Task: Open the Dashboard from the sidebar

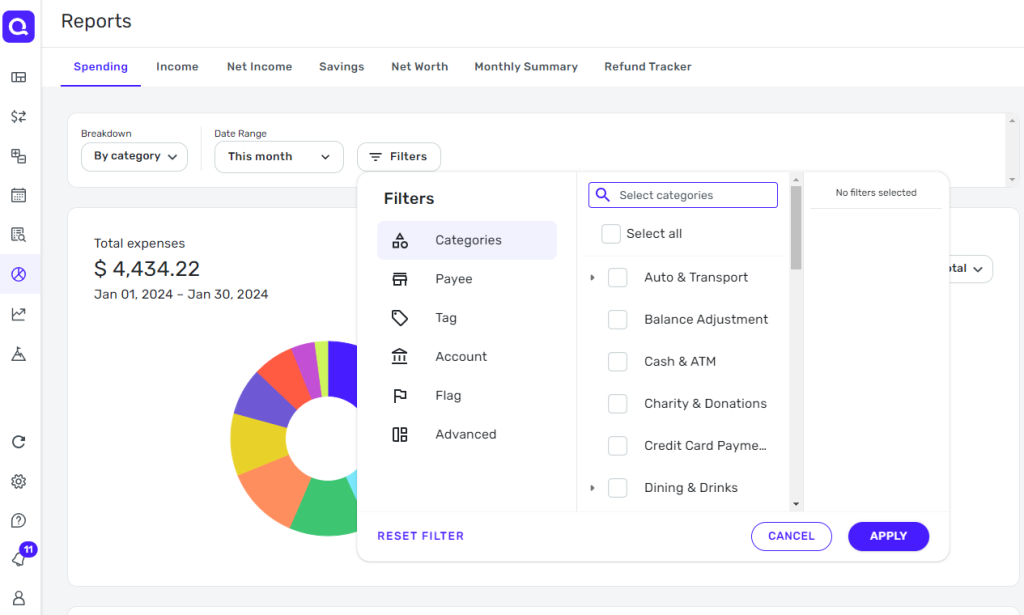Action: click(x=18, y=77)
